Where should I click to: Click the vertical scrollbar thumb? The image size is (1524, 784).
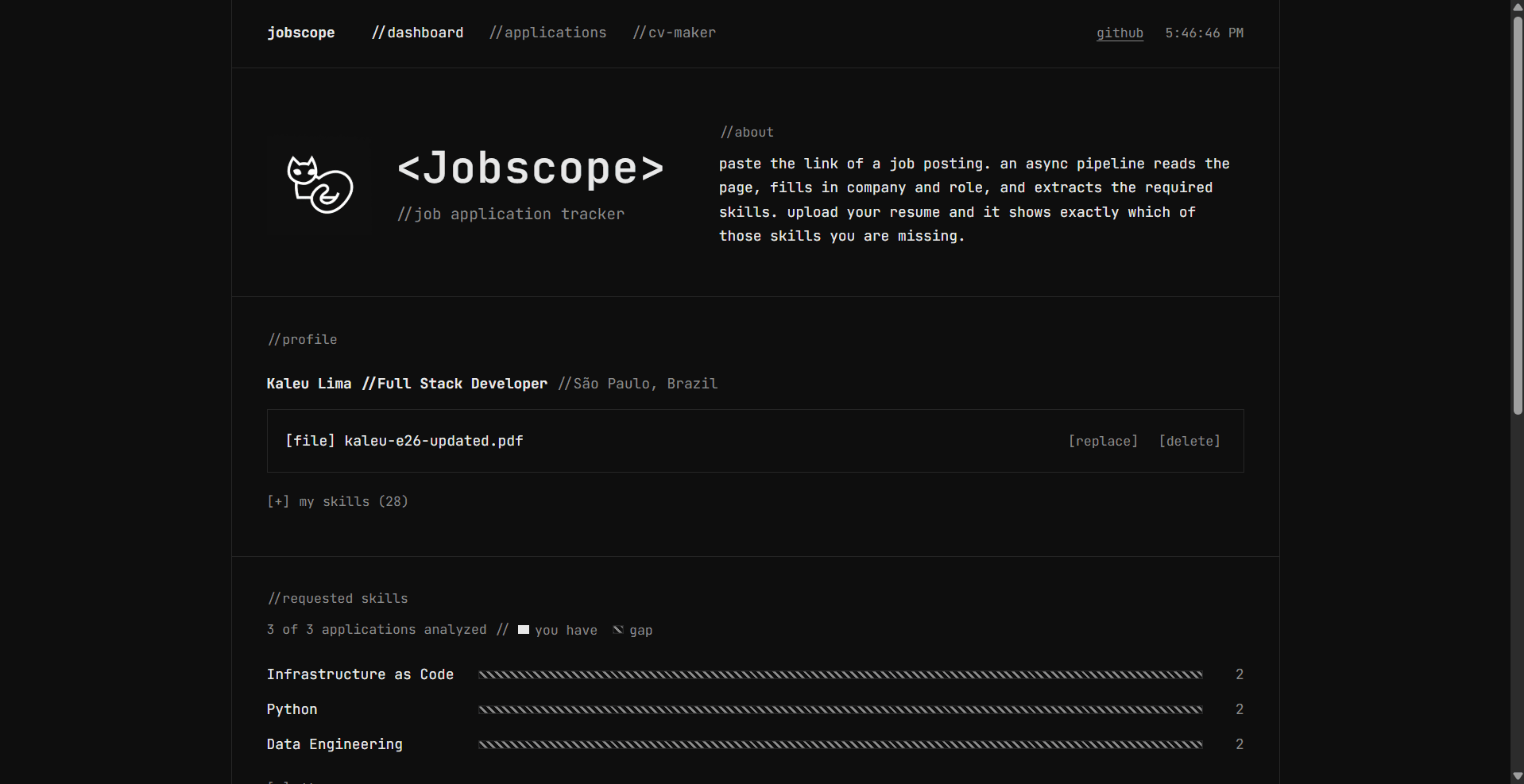tap(1518, 214)
